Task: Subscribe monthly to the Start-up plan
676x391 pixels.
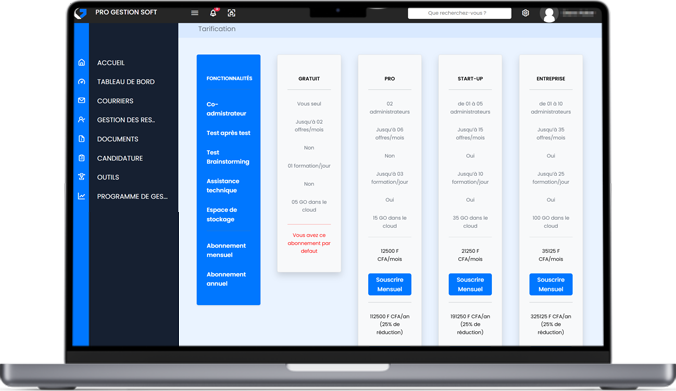Action: point(470,285)
